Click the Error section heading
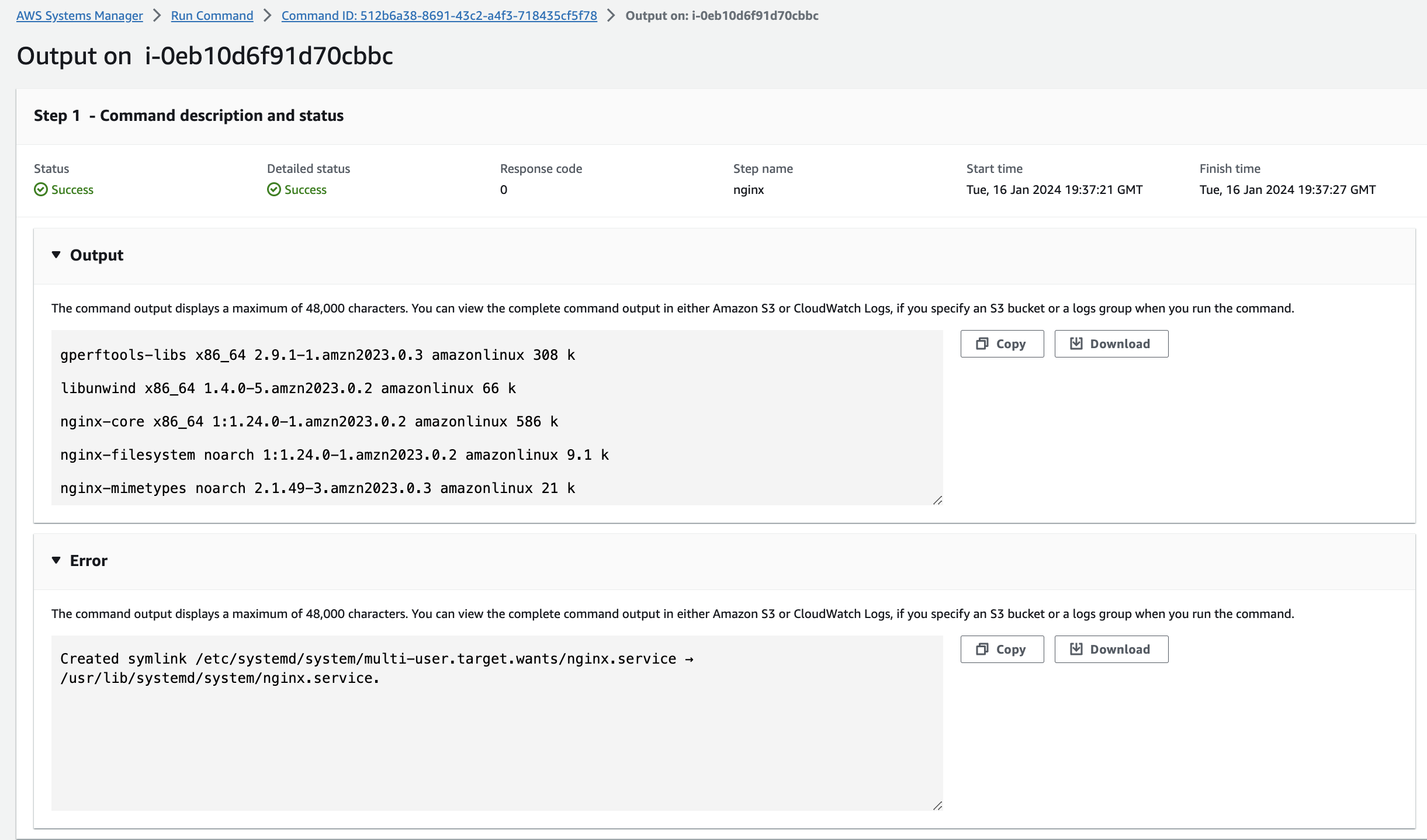 click(x=89, y=561)
